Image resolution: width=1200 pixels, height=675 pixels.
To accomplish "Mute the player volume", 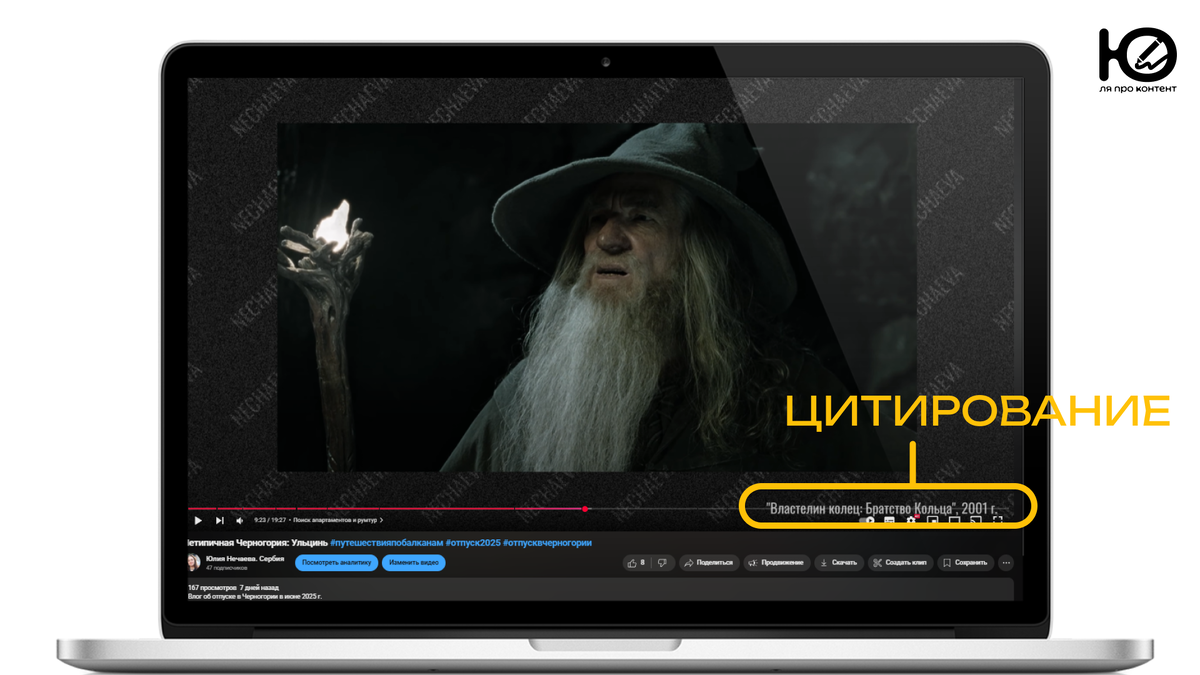I will pos(240,520).
